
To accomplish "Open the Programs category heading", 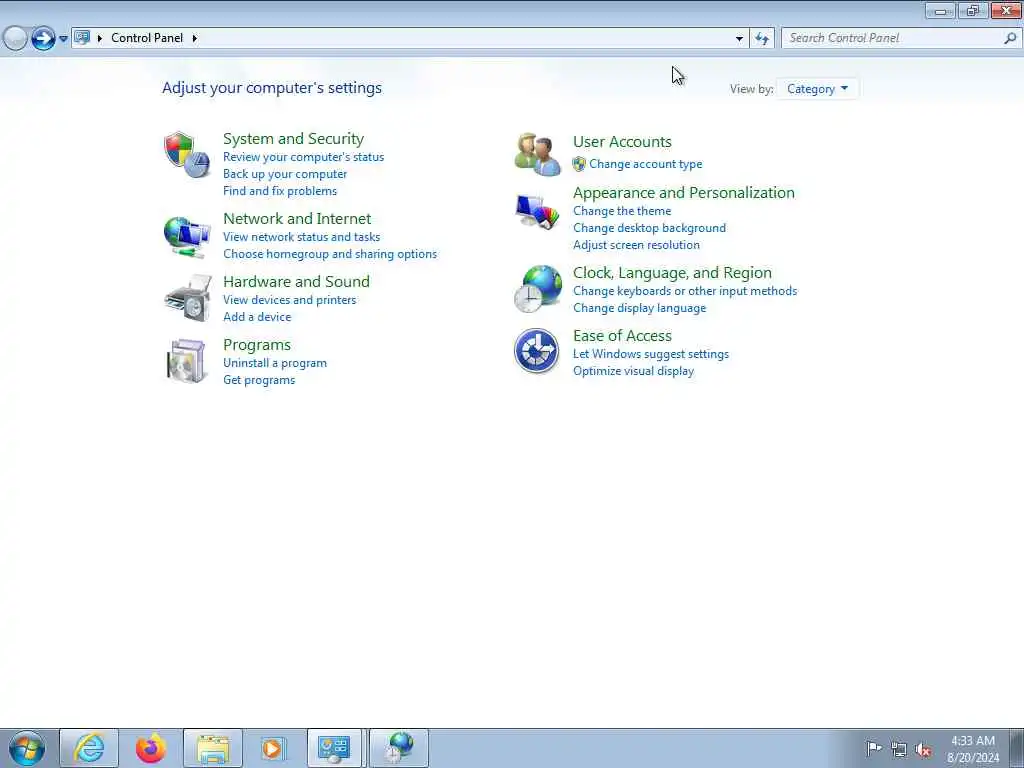I will click(x=257, y=345).
